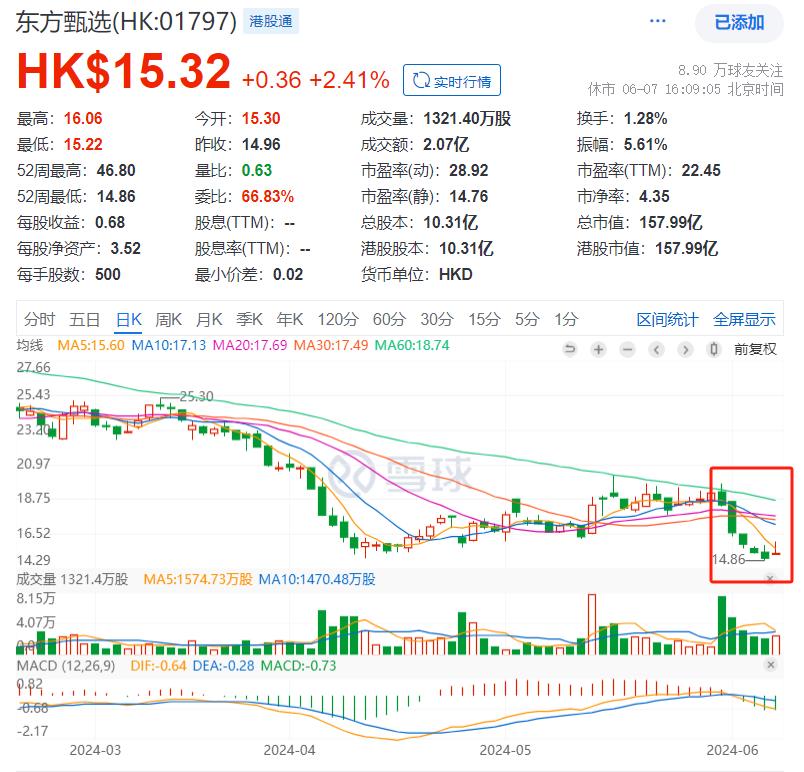Open 全屏显示 fullscreen view
The height and width of the screenshot is (772, 804).
pos(744,320)
